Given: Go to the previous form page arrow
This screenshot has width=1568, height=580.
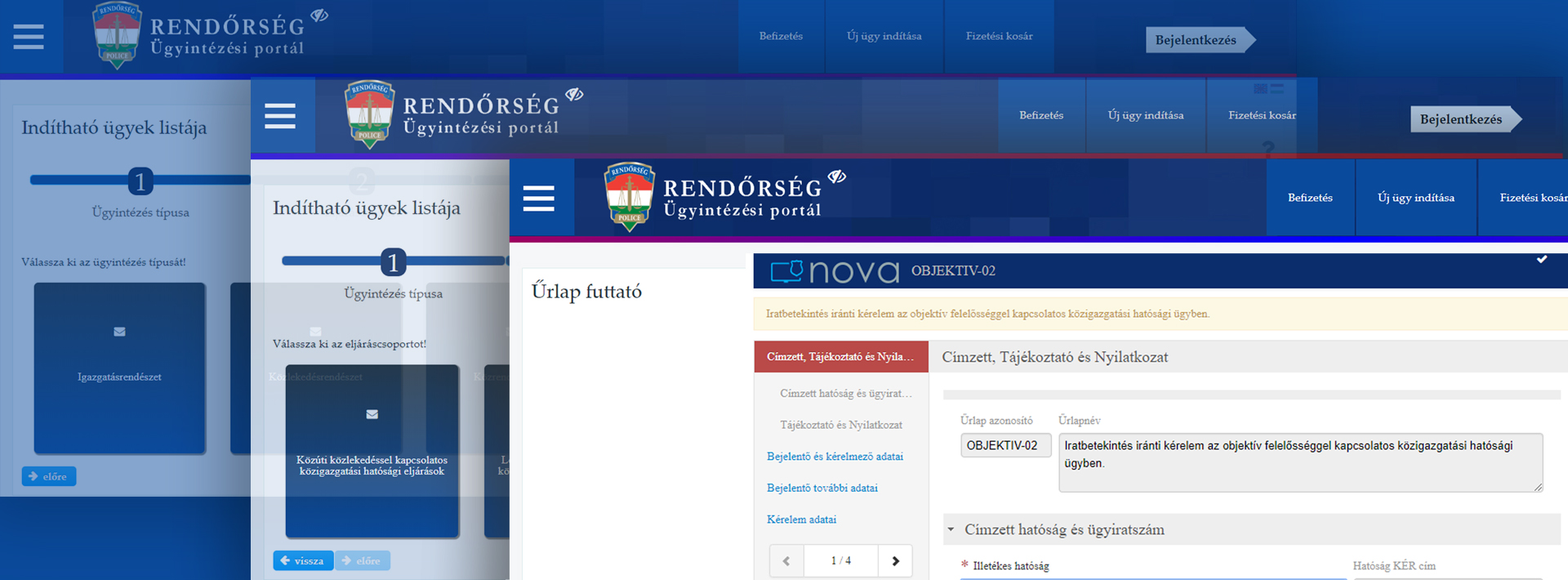Looking at the screenshot, I should coord(786,560).
